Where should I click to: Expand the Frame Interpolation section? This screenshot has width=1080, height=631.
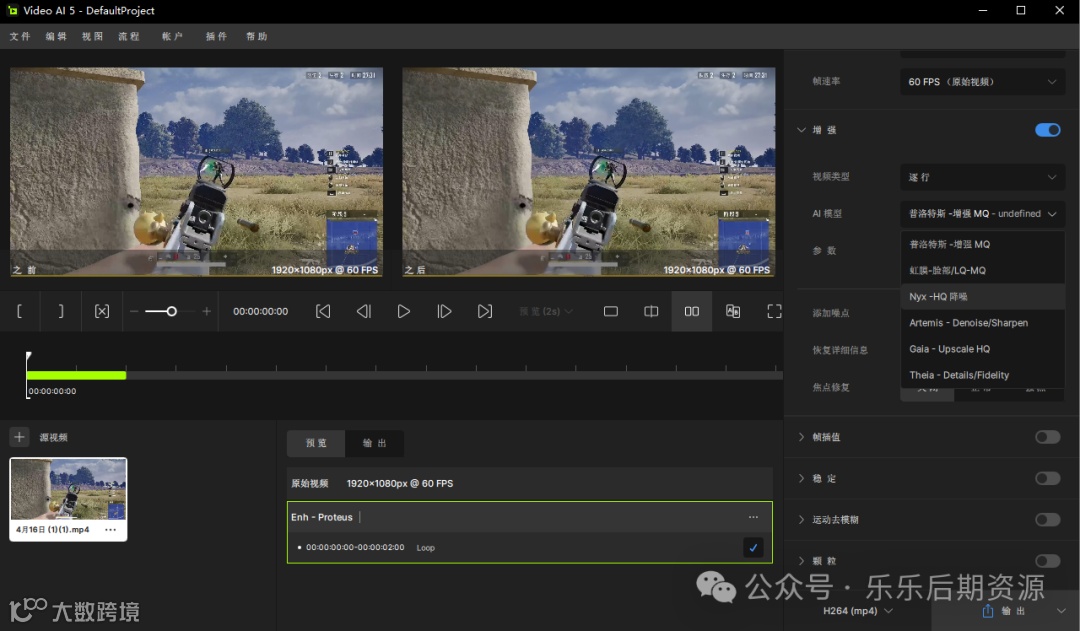click(801, 437)
